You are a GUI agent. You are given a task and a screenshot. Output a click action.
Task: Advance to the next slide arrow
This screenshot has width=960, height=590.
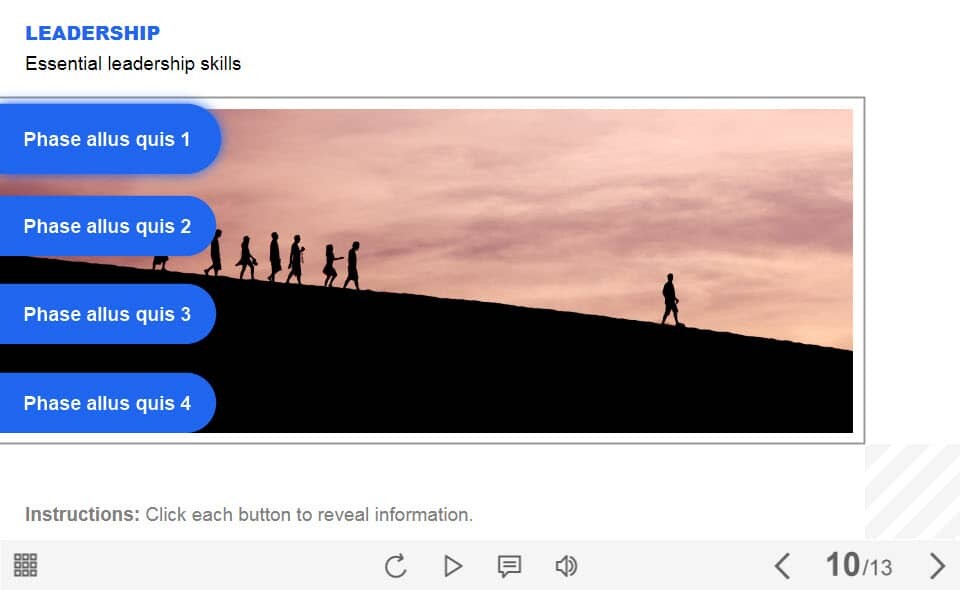click(x=937, y=566)
